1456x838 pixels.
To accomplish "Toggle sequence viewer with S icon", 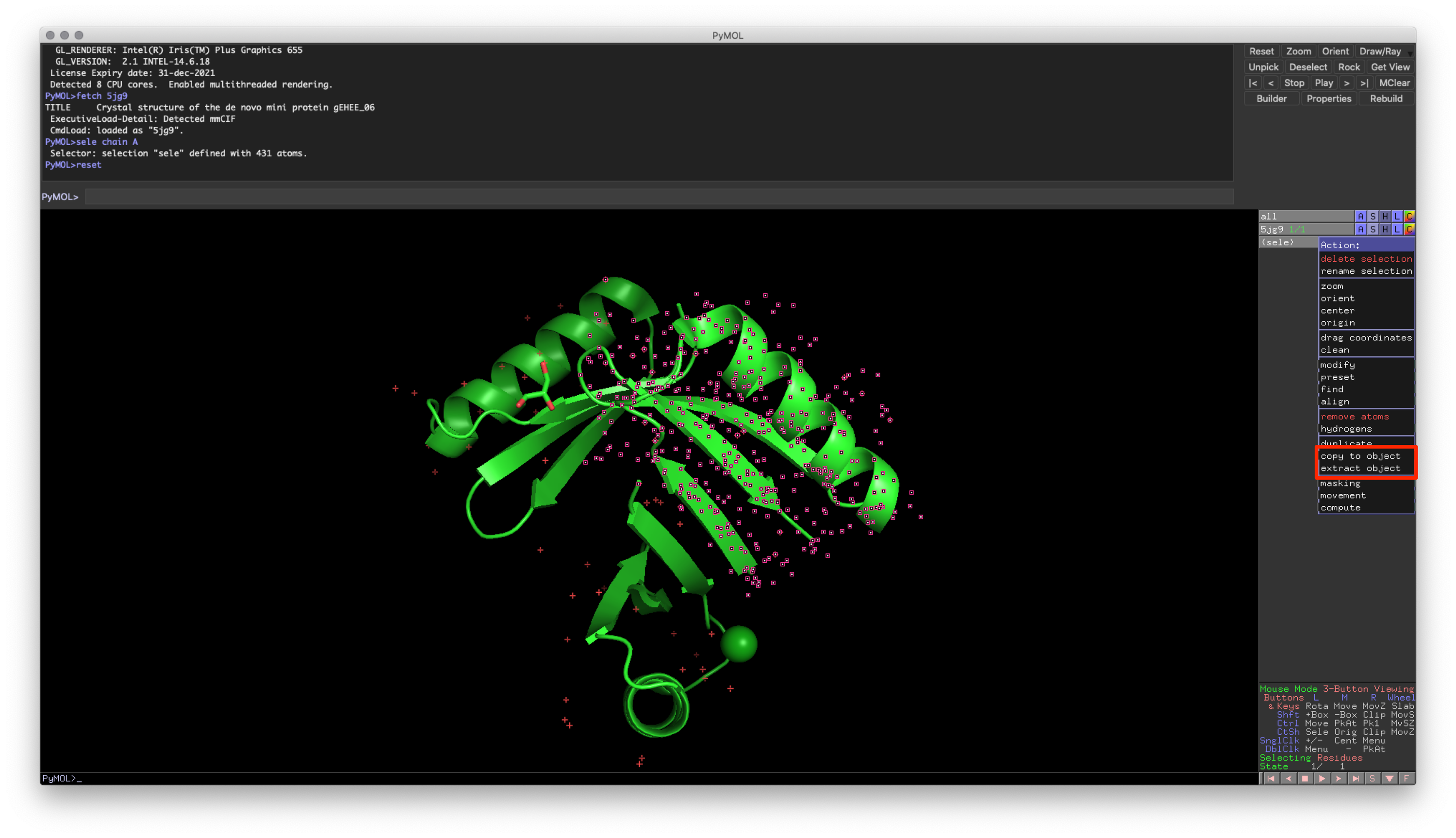I will click(1372, 778).
